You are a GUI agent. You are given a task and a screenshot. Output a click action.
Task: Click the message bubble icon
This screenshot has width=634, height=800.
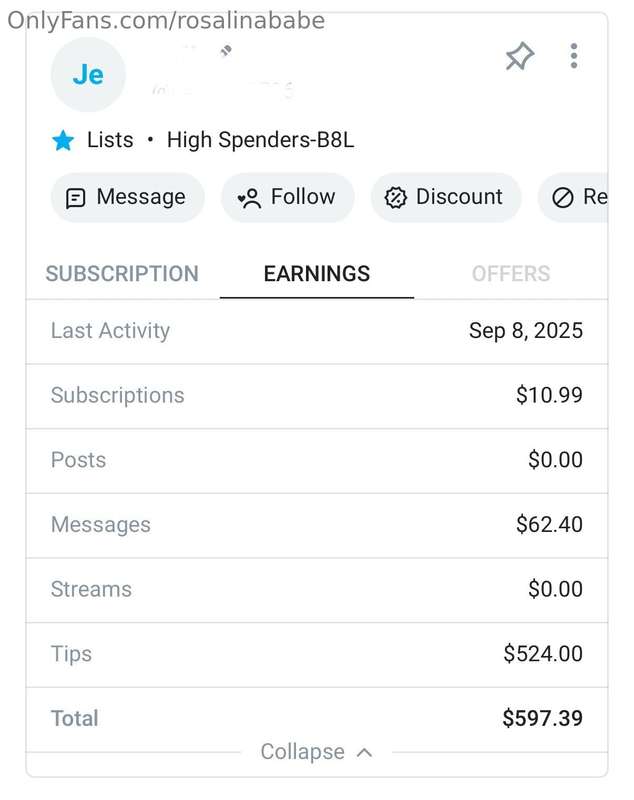75,198
